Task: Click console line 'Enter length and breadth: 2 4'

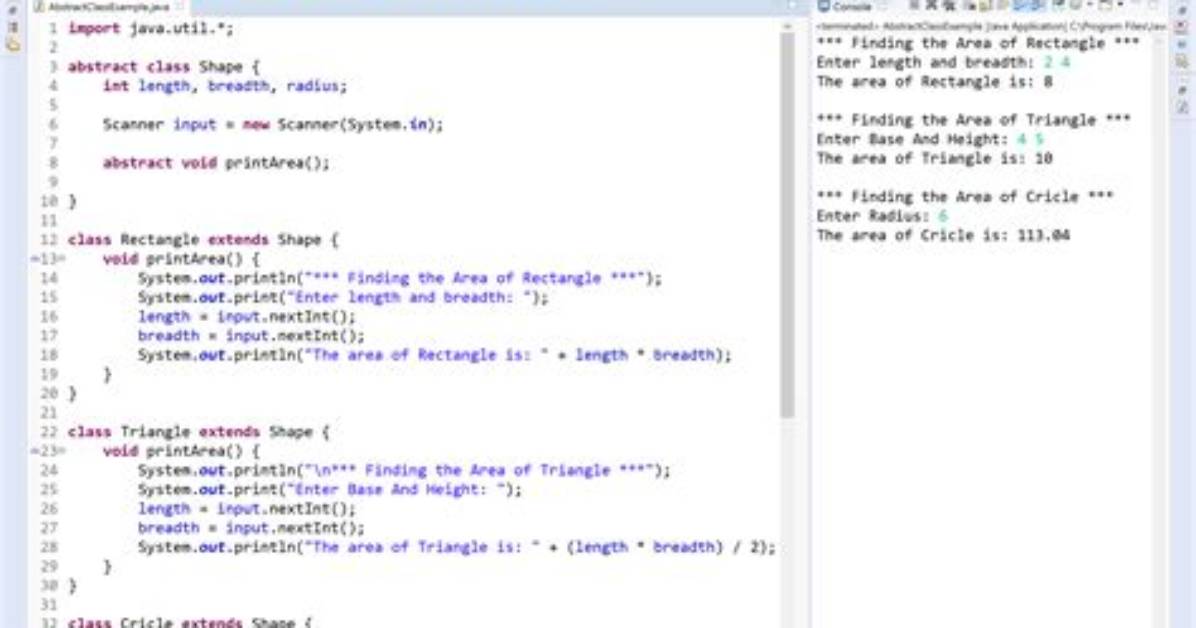Action: coord(944,63)
